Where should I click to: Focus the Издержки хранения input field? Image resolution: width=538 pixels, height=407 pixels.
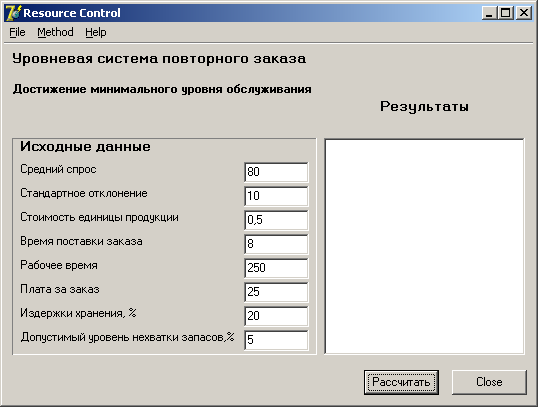pyautogui.click(x=276, y=316)
